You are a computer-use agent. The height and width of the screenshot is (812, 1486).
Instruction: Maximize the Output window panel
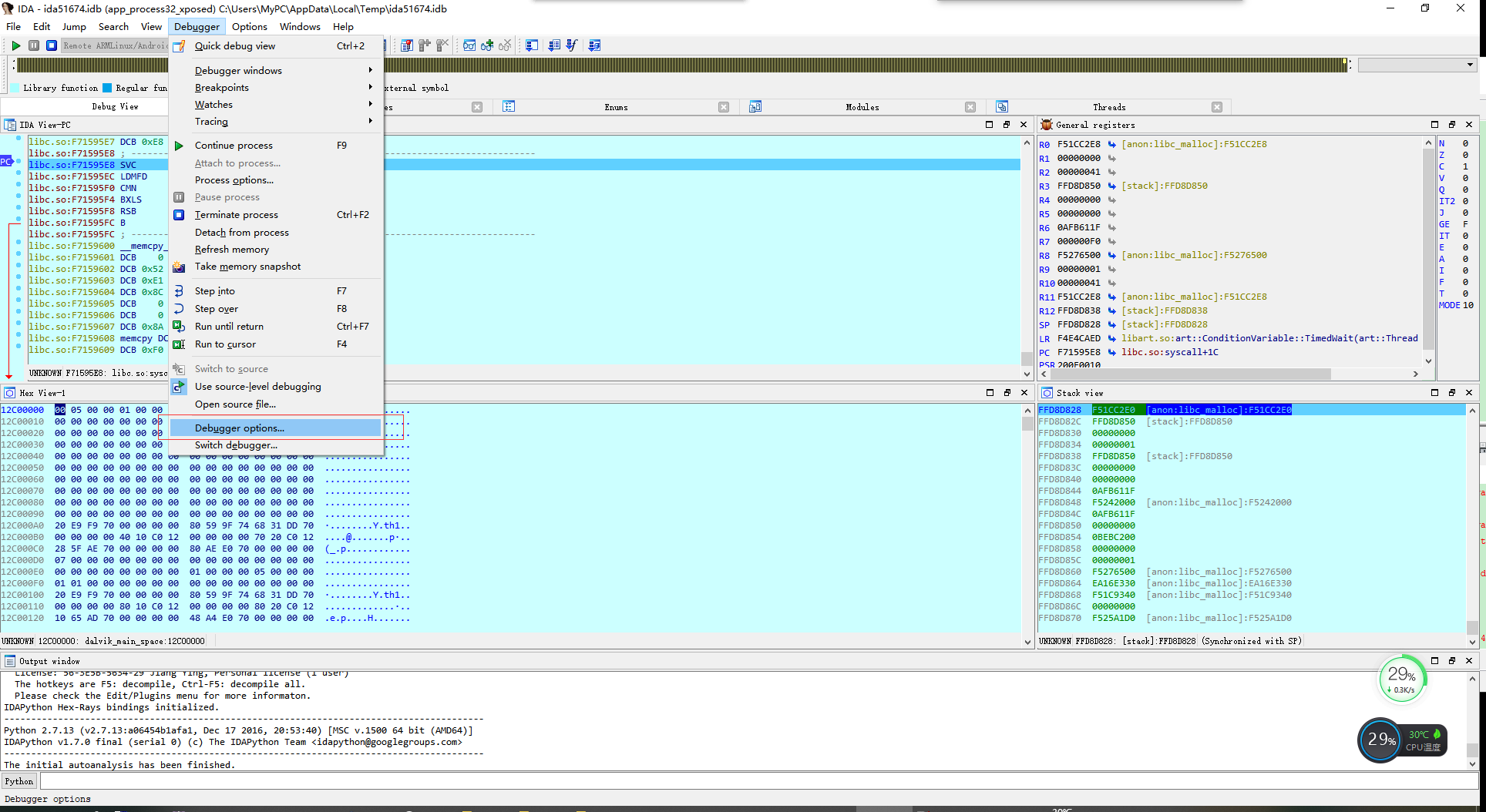[x=1434, y=660]
